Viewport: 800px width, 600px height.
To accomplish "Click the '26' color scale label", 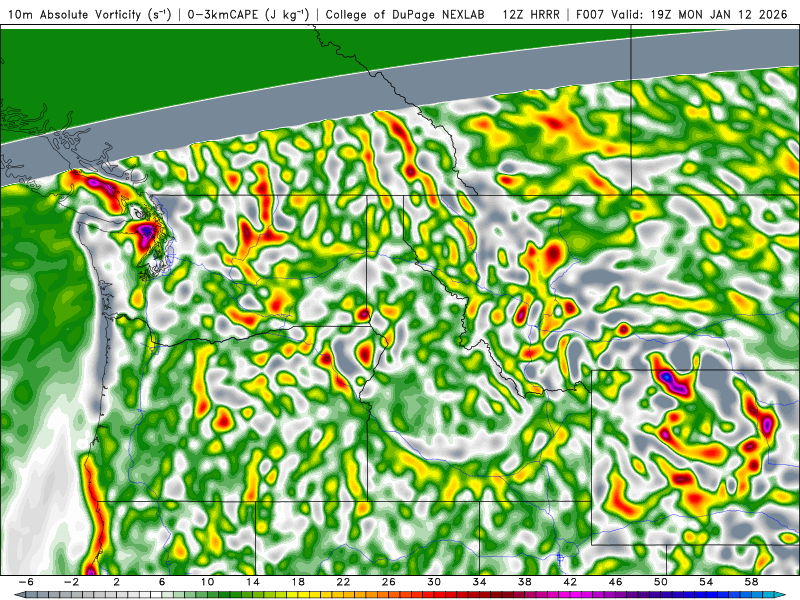I will (389, 582).
